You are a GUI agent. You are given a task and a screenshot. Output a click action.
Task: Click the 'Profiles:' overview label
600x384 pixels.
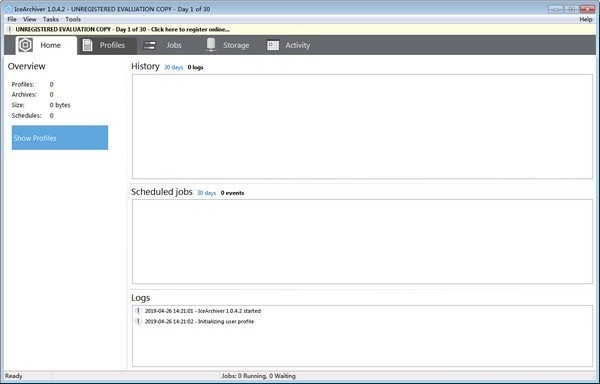point(23,84)
